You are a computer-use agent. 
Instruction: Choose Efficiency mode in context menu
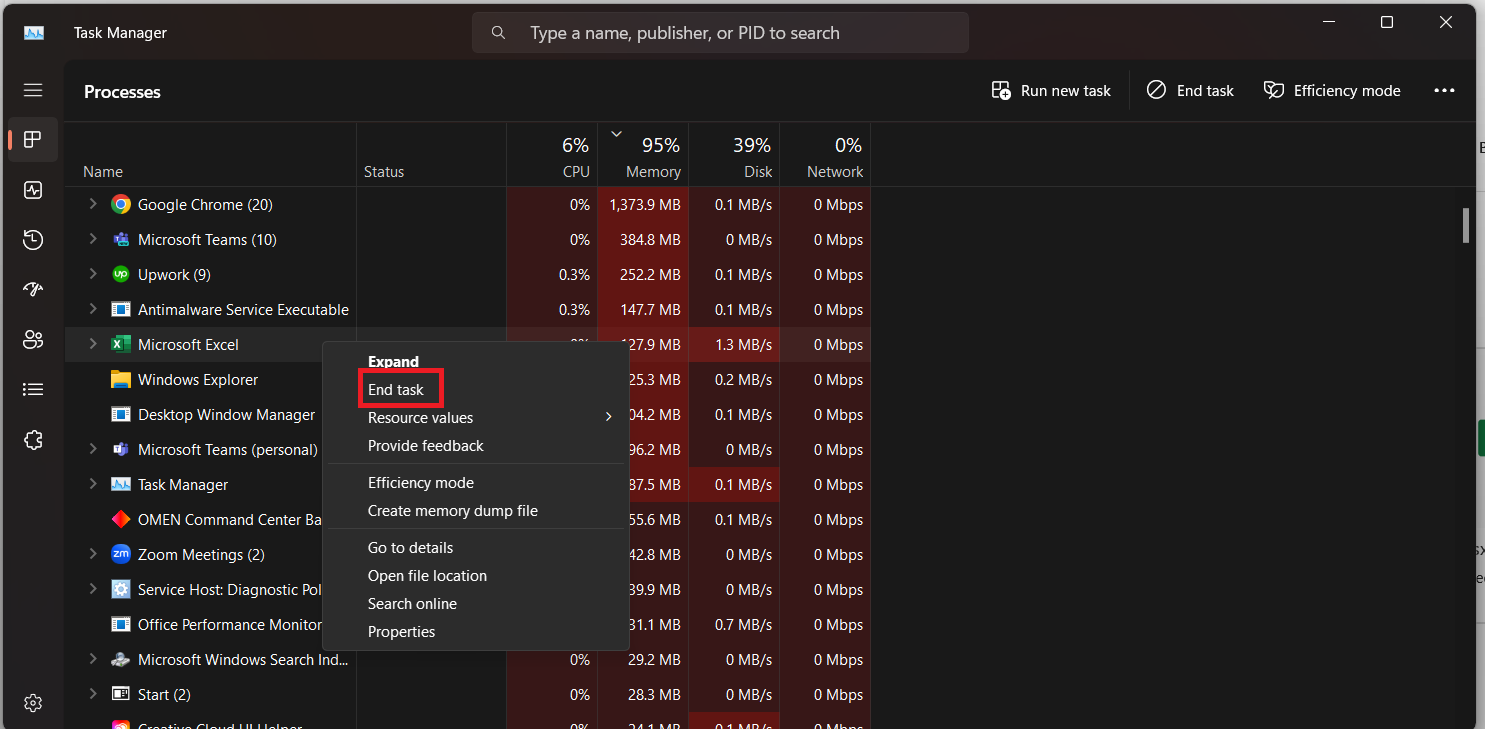click(x=474, y=483)
